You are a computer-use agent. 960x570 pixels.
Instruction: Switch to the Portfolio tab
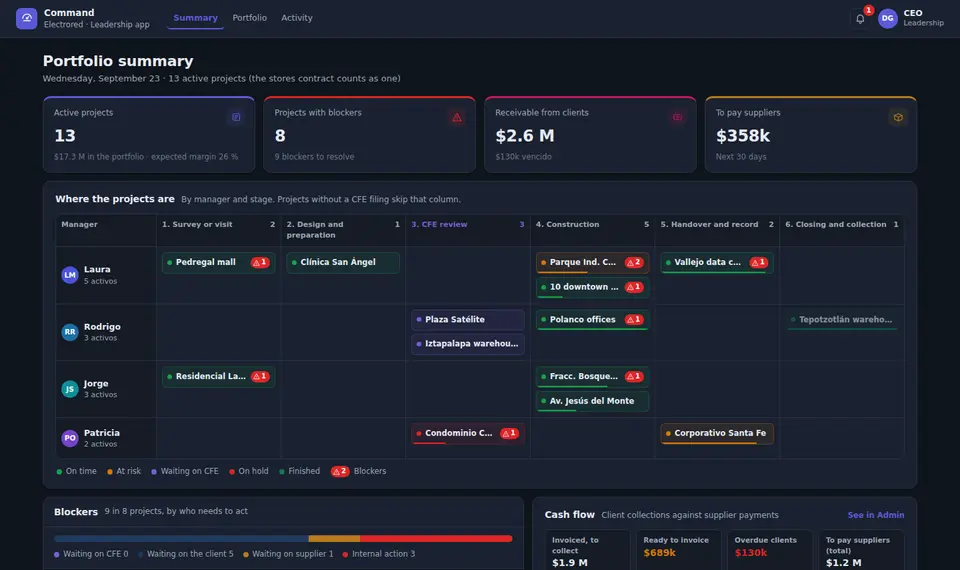point(249,18)
